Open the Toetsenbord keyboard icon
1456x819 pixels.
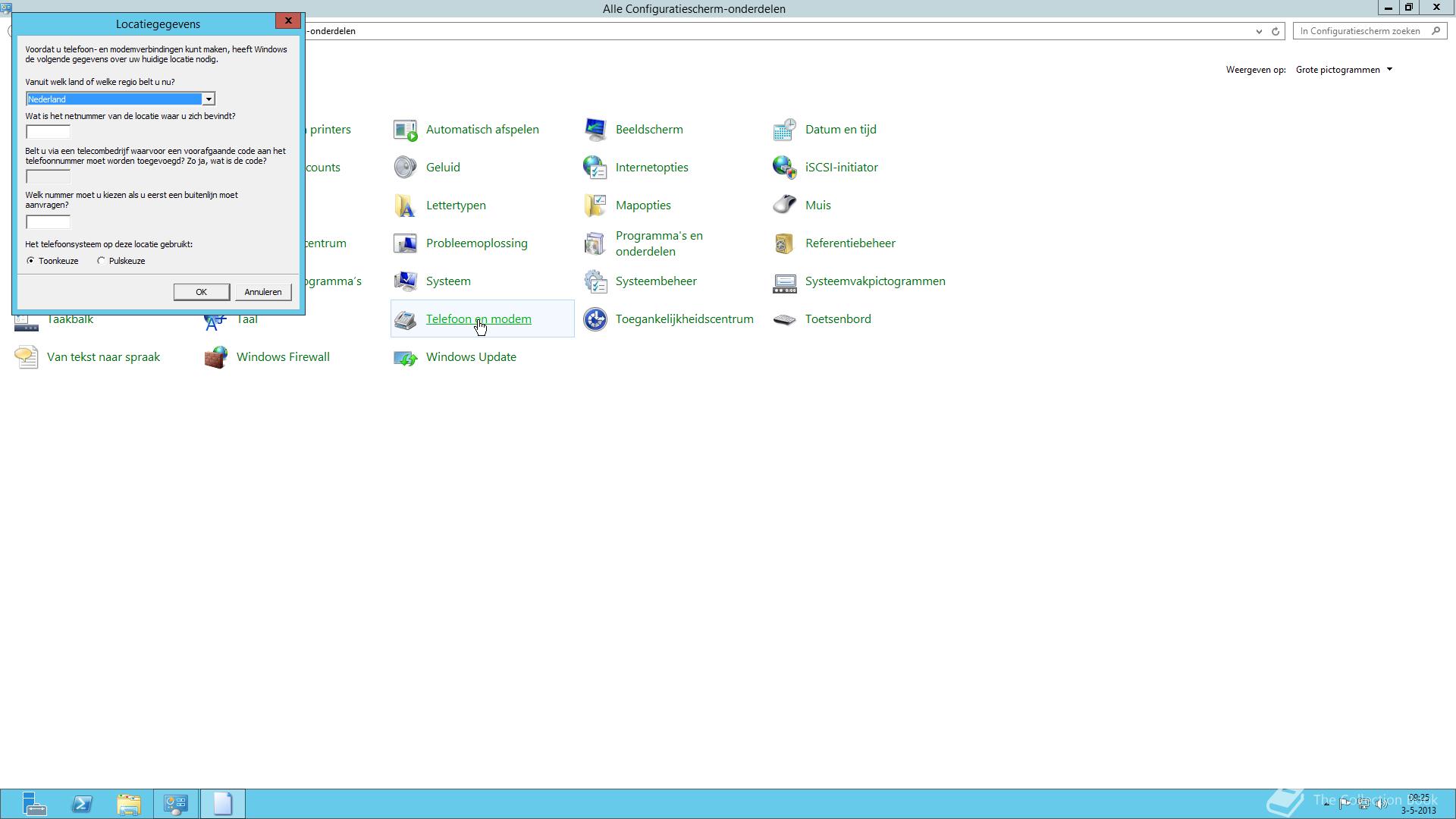coord(785,319)
